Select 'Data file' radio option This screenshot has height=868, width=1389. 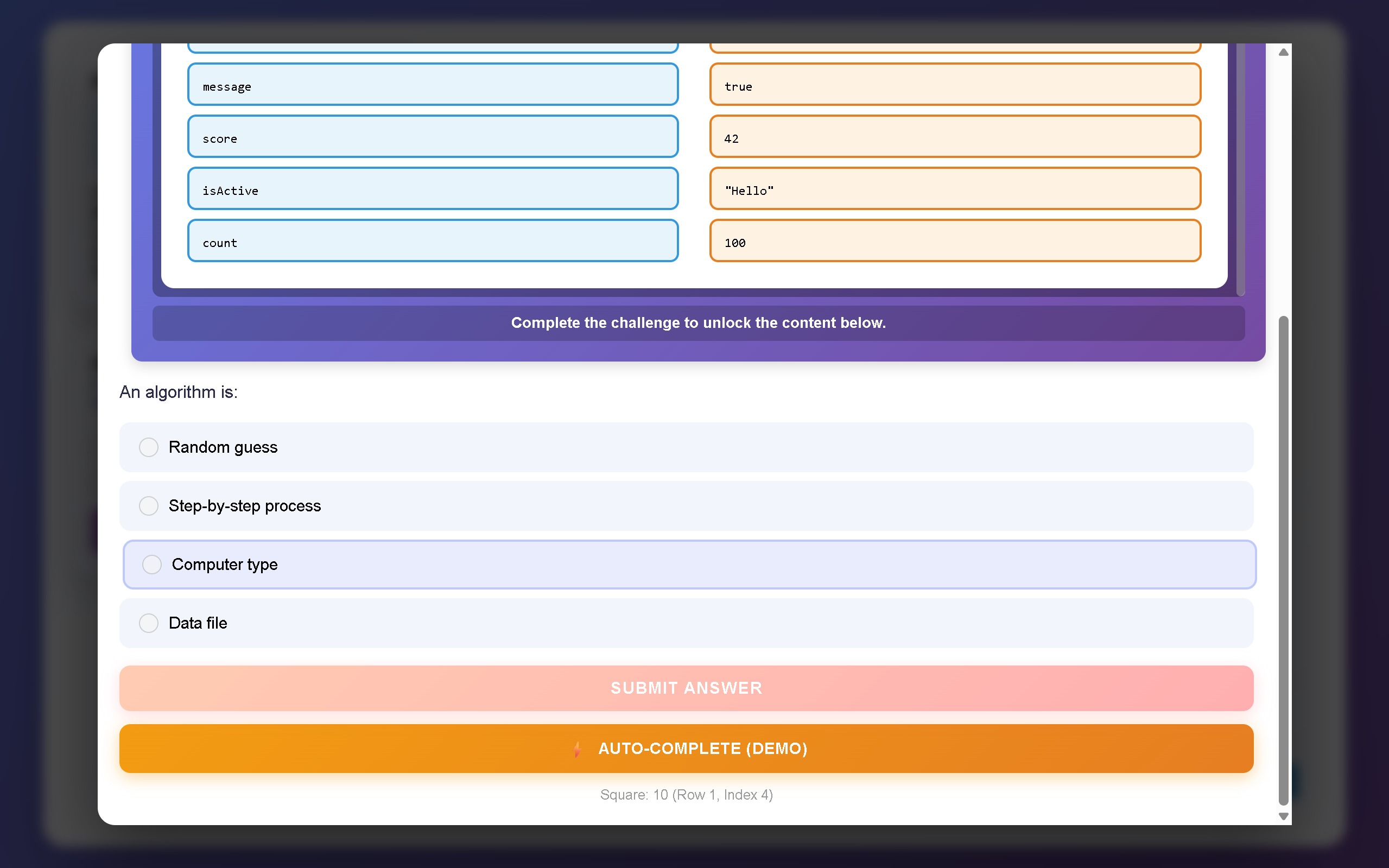[149, 623]
